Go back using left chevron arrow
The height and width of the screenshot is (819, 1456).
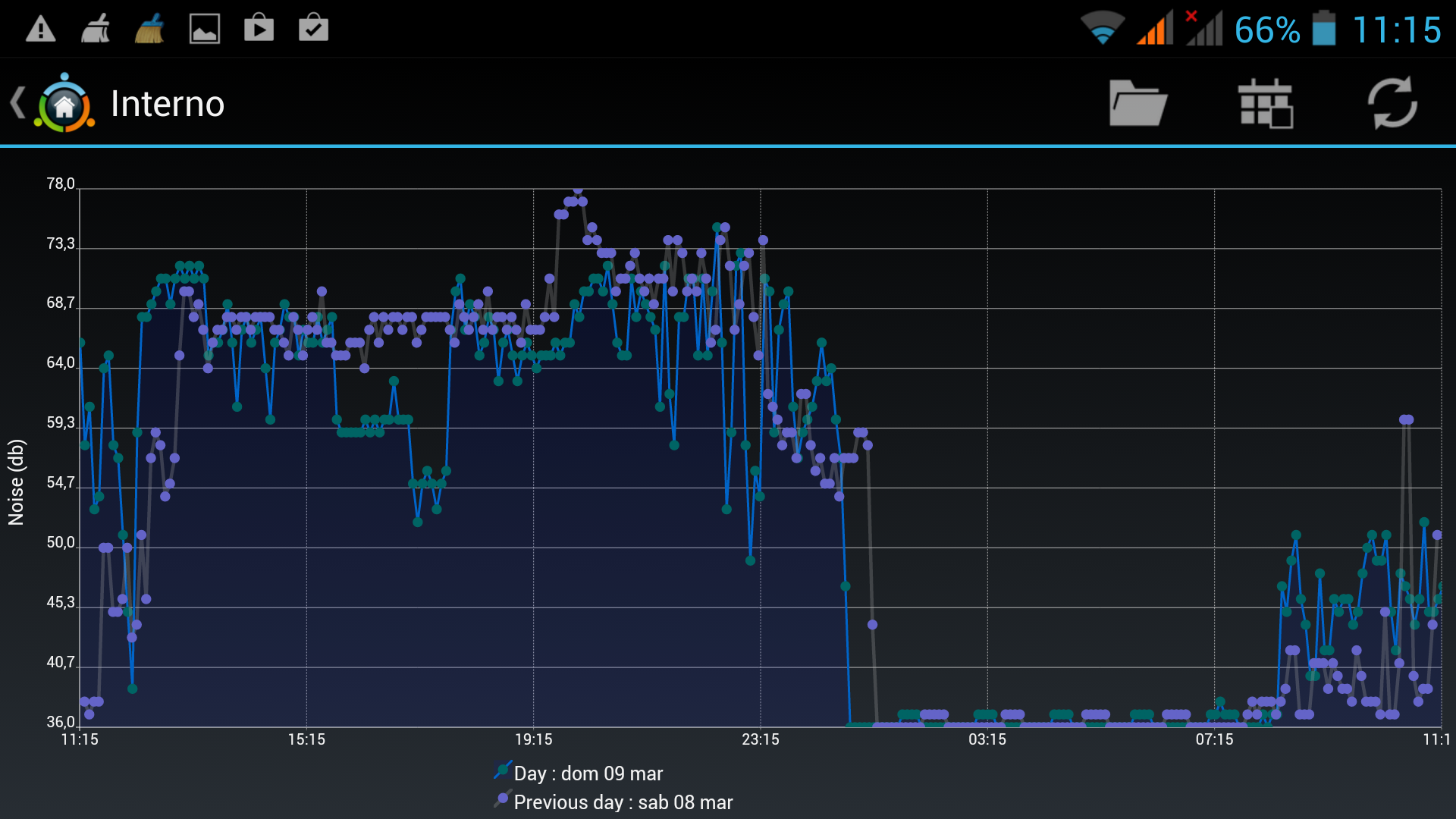click(x=17, y=103)
